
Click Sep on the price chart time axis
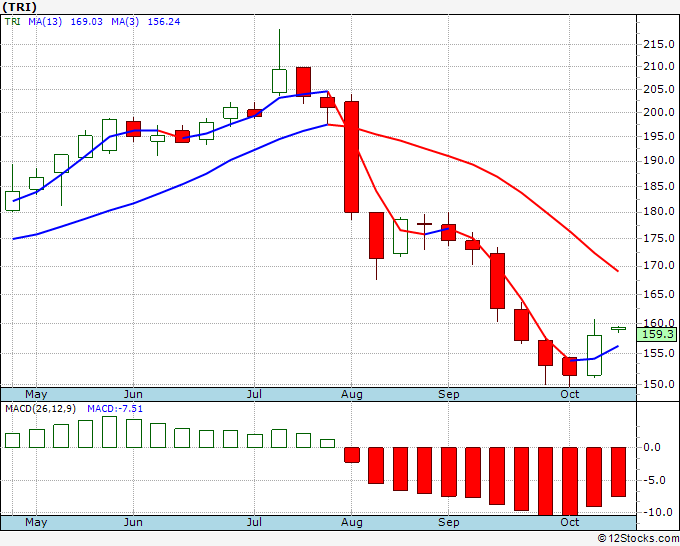448,395
